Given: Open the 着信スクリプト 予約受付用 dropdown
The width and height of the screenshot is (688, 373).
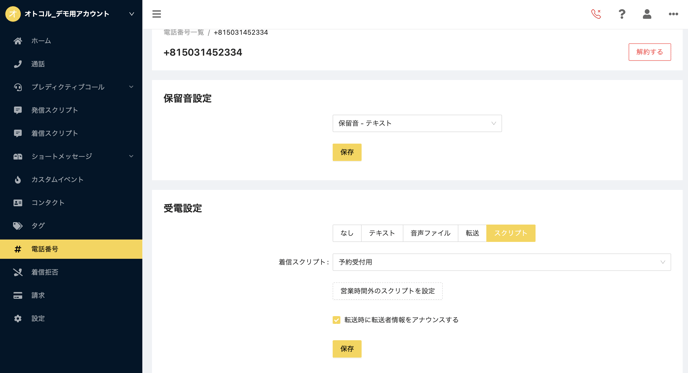Looking at the screenshot, I should tap(502, 262).
